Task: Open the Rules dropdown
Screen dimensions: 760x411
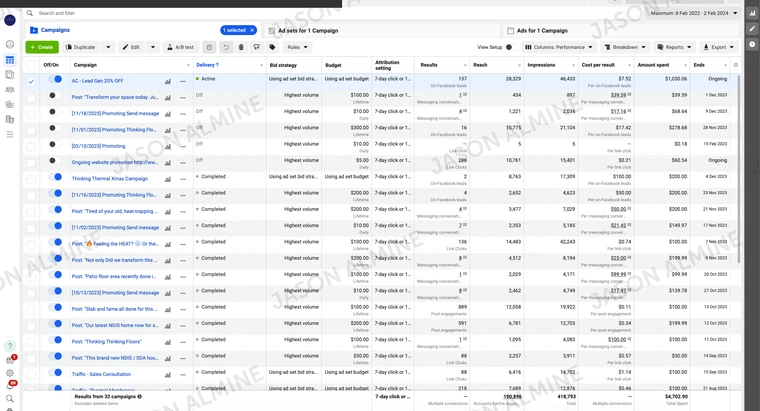Action: [x=297, y=47]
